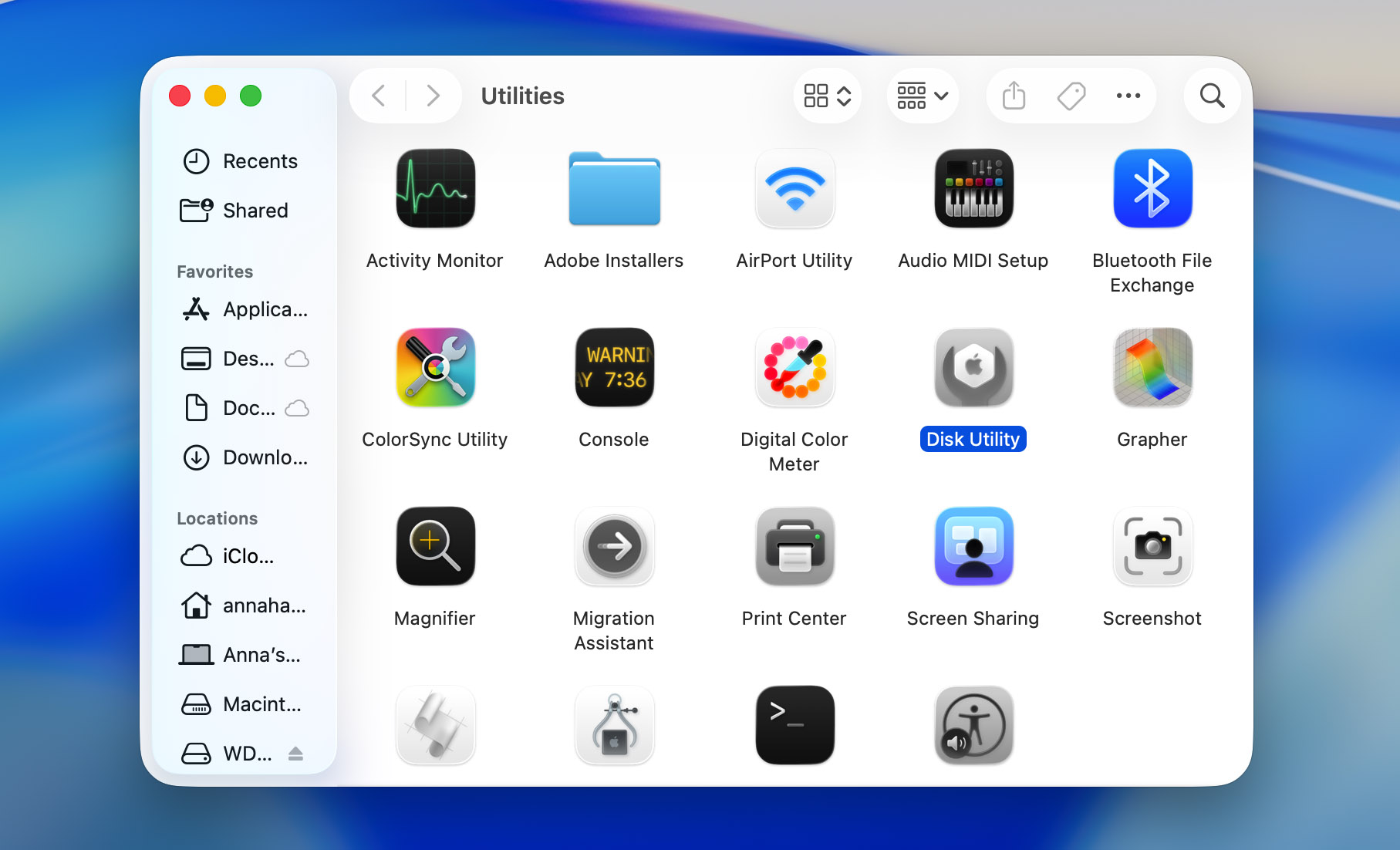Select the Bluetooth File Exchange icon
Screen dimensions: 1400x850
[x=1152, y=188]
